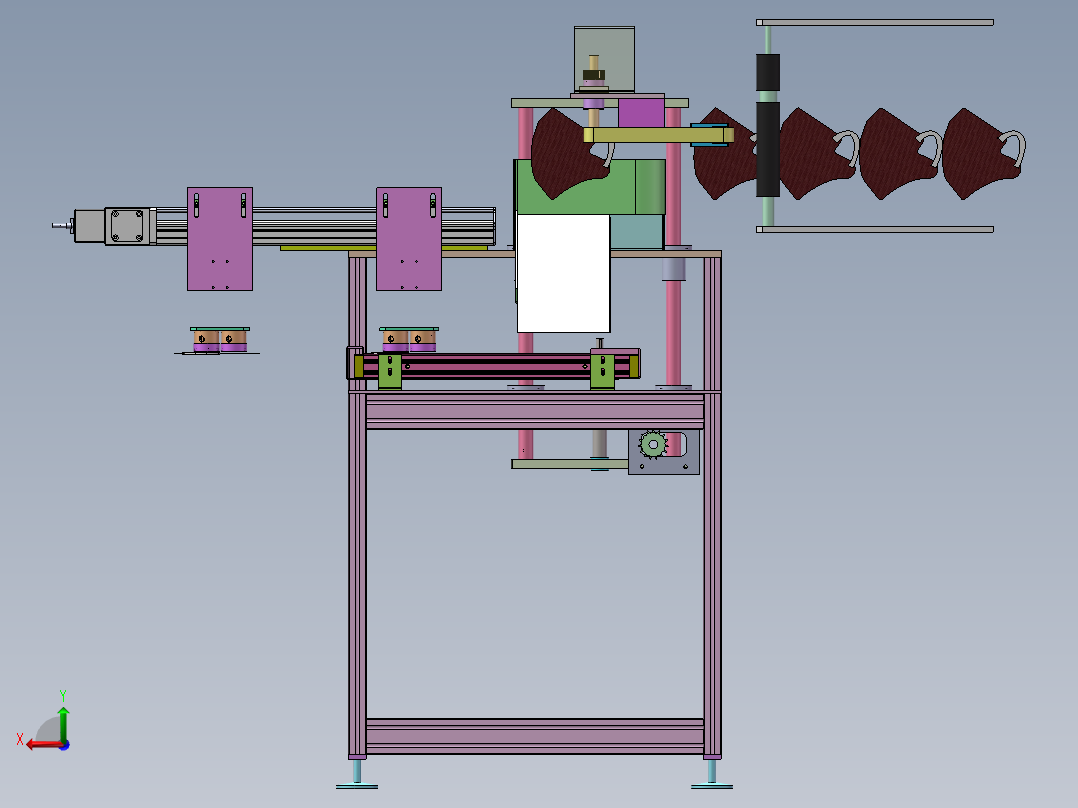Select the yellow horizontal arm bar
Image resolution: width=1078 pixels, height=808 pixels.
(659, 135)
